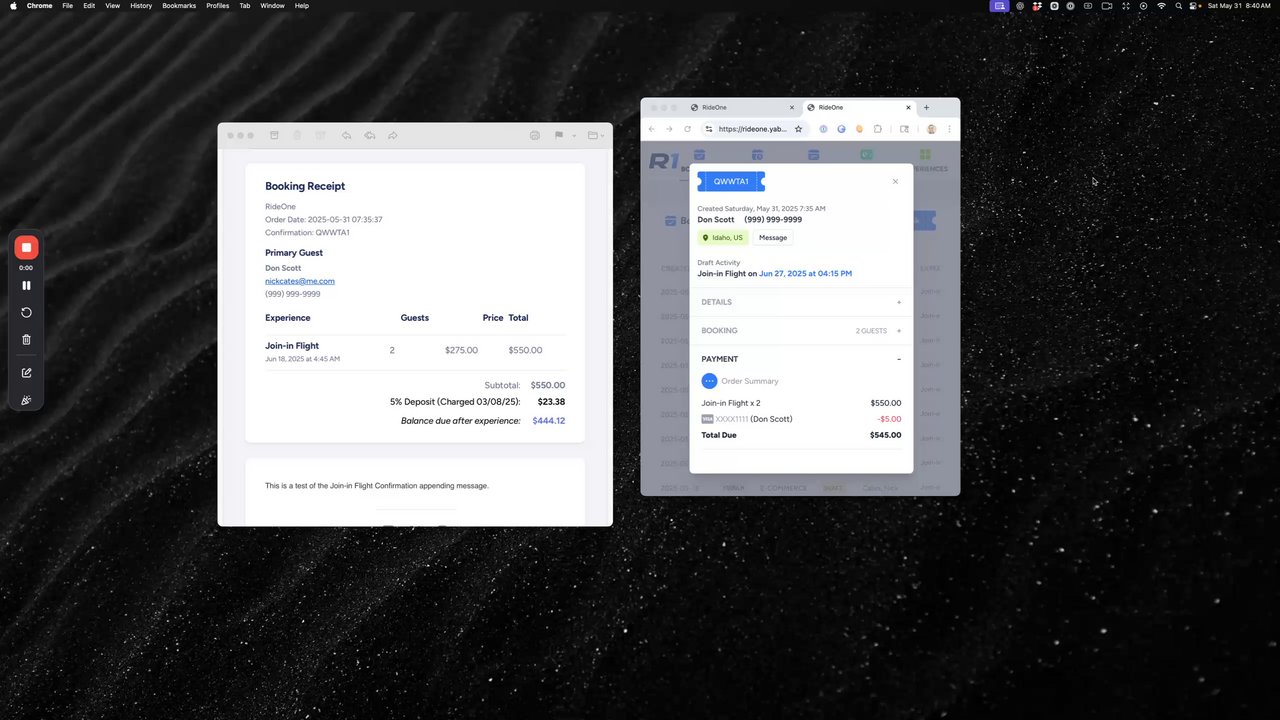The image size is (1280, 720).
Task: Click the Message button for Don Scott
Action: (x=773, y=238)
